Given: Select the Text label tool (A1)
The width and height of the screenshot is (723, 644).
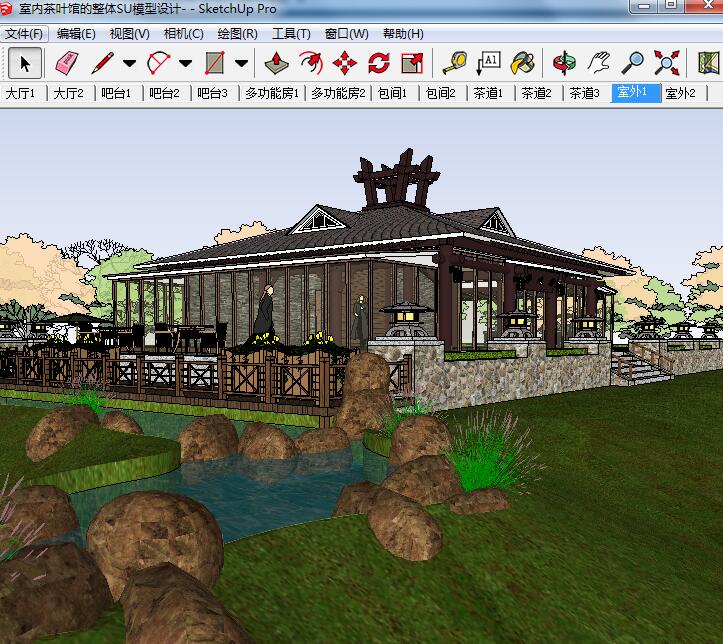Looking at the screenshot, I should (x=489, y=63).
